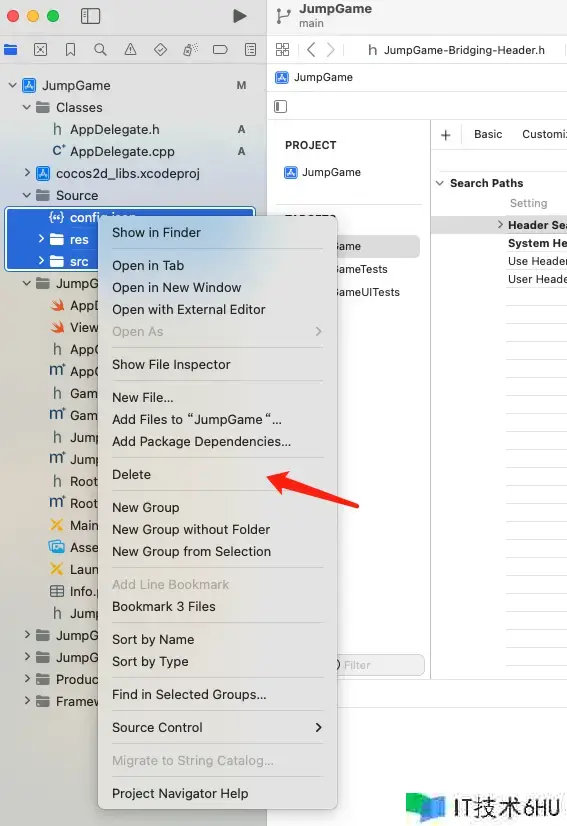Collapse the JumpGame root project
The image size is (567, 826).
pyautogui.click(x=13, y=85)
